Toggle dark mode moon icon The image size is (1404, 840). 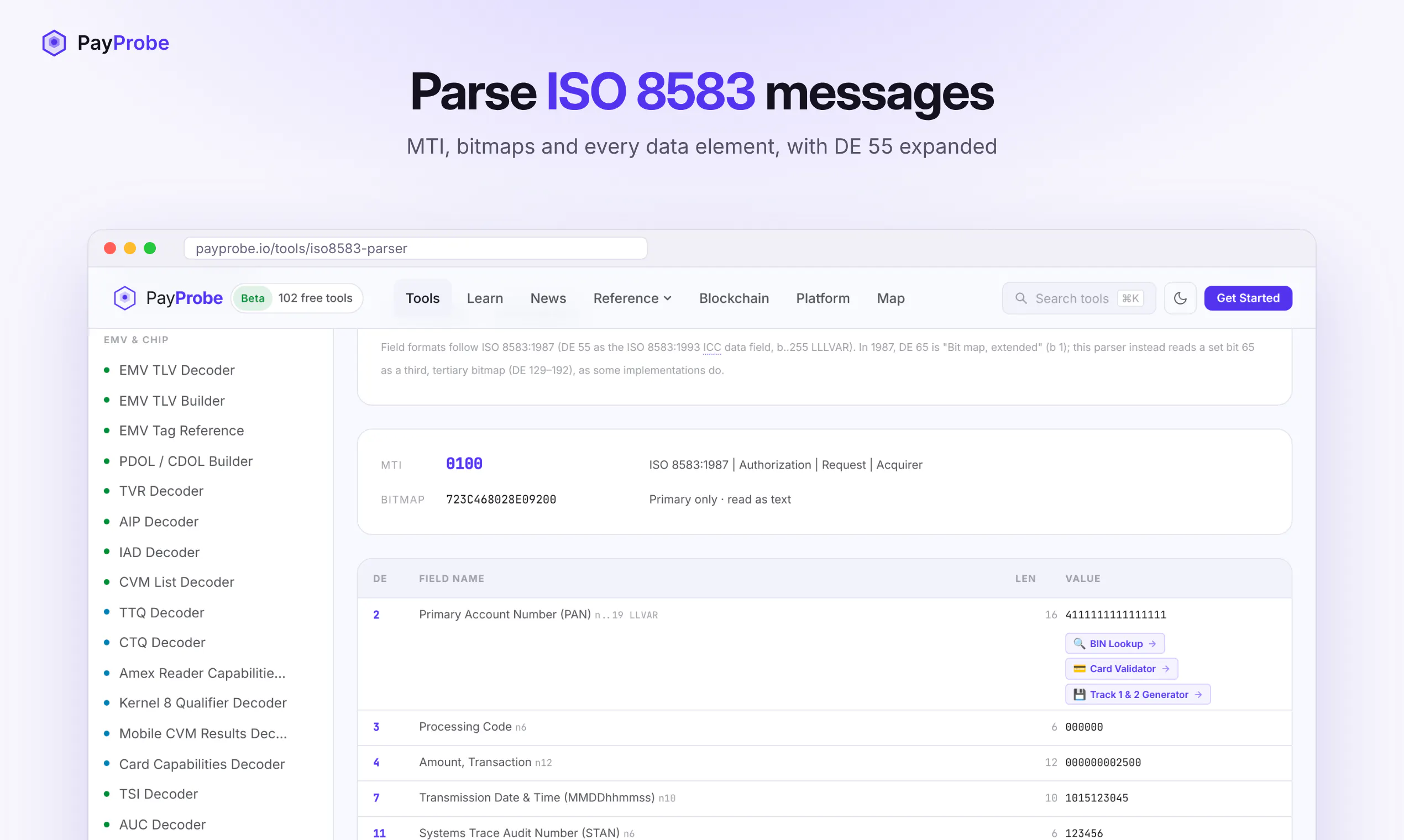(x=1180, y=298)
